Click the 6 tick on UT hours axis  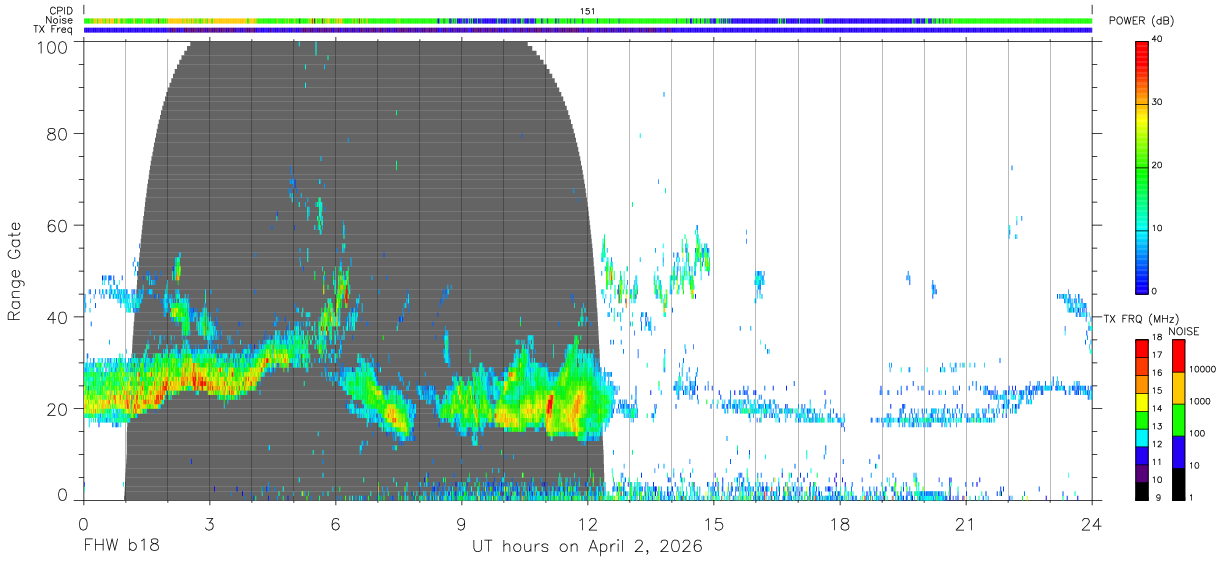335,524
